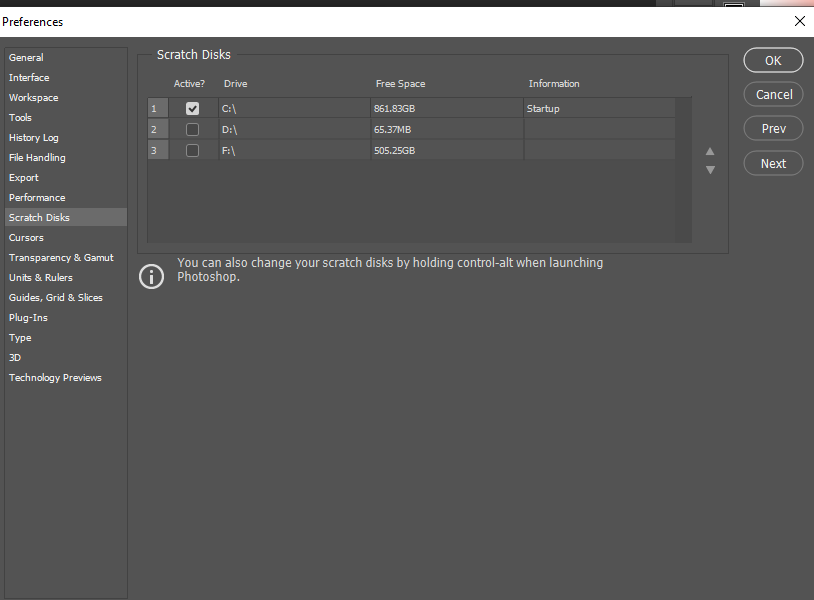Open 3D preferences section
Screen dimensions: 814x600
pos(65,357)
